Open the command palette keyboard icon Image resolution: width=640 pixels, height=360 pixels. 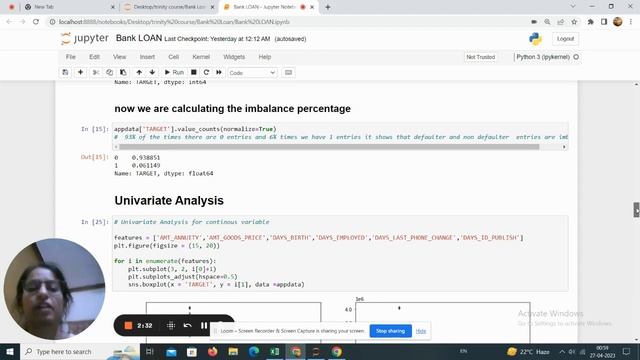coord(288,72)
